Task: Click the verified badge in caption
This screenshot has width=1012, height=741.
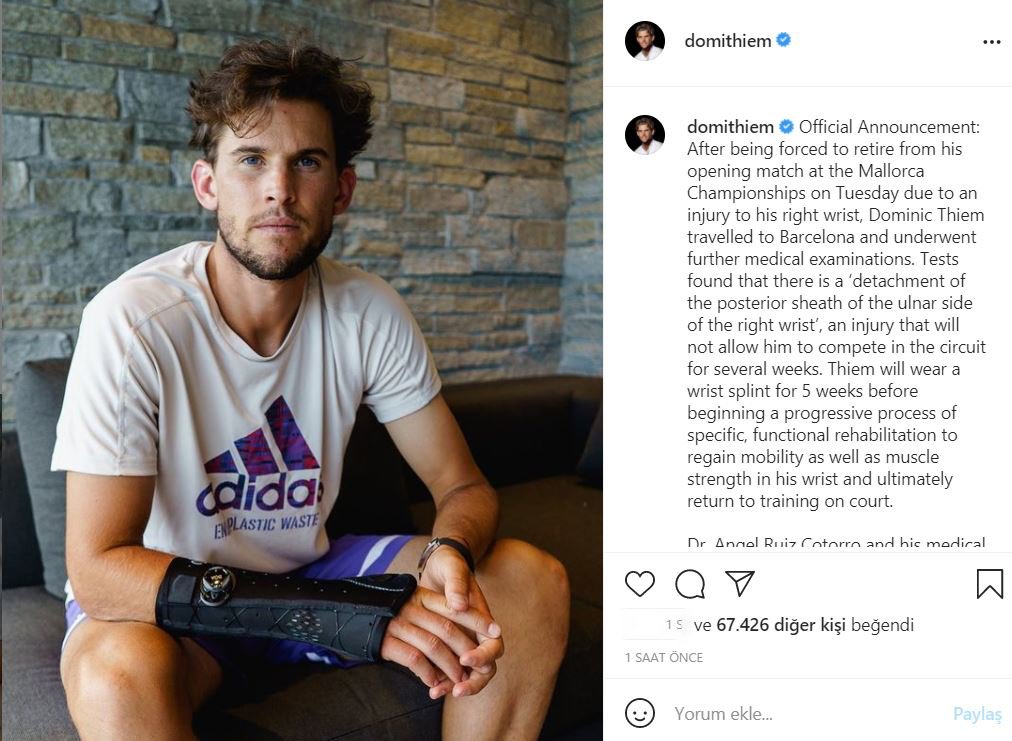Action: [x=786, y=127]
